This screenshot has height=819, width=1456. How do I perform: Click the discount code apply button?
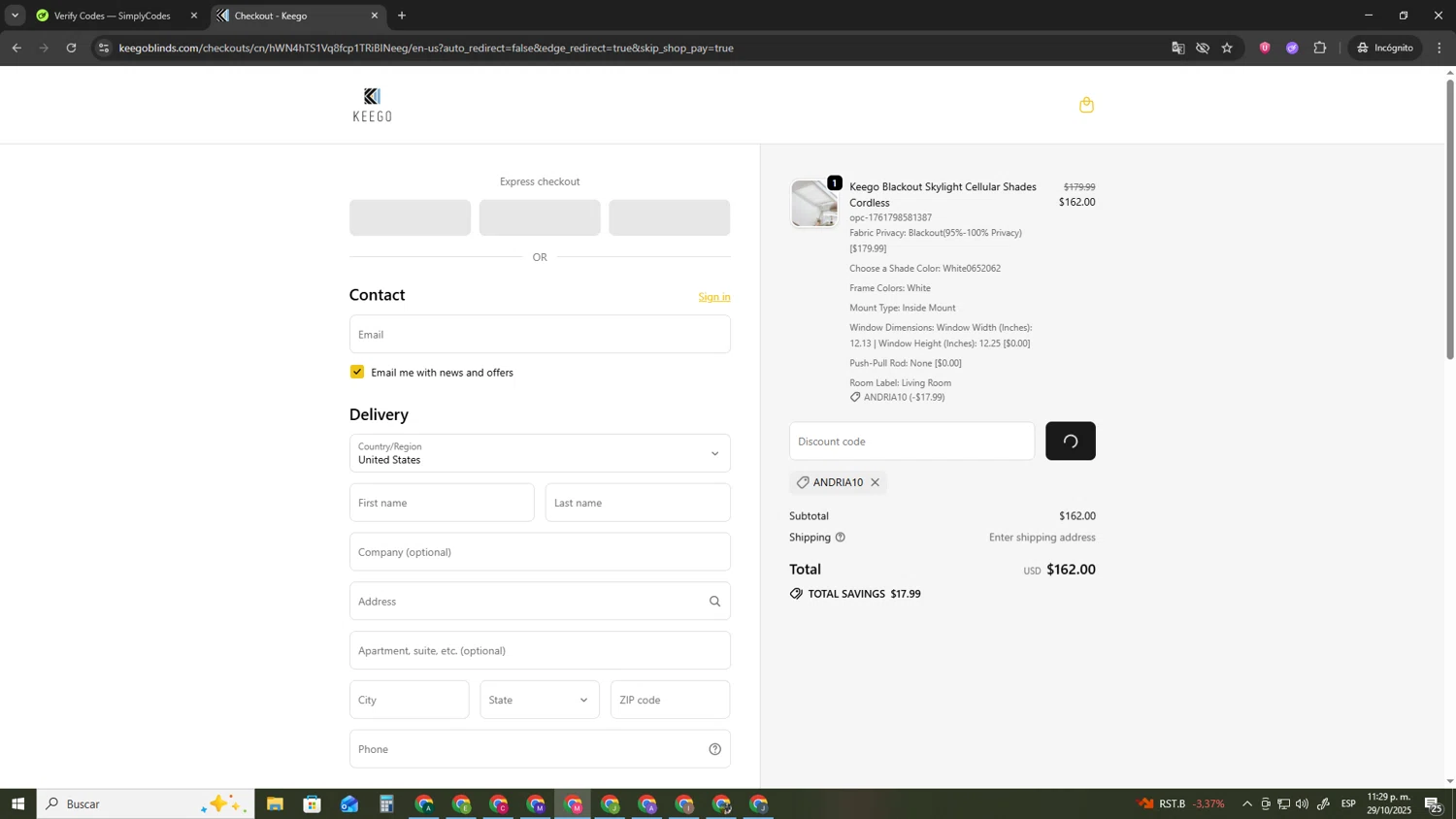[1071, 442]
